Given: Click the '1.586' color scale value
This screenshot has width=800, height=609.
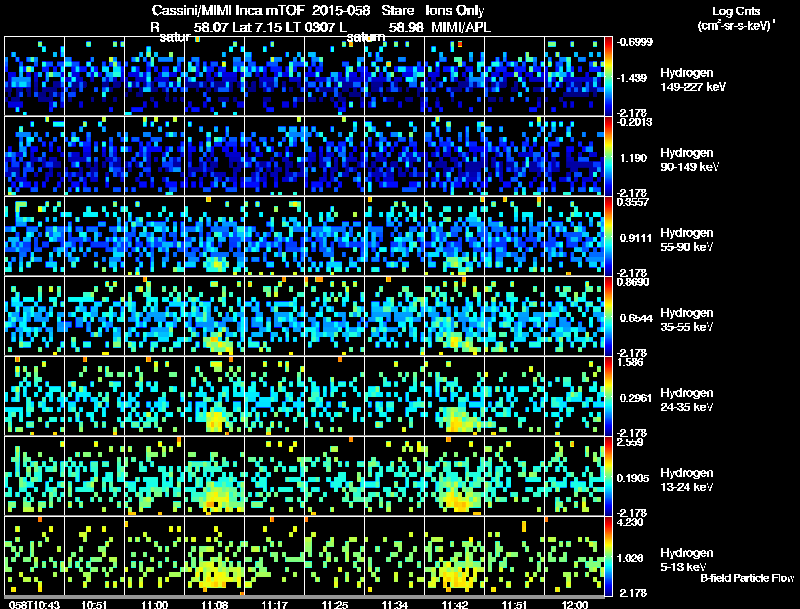Looking at the screenshot, I should point(630,362).
